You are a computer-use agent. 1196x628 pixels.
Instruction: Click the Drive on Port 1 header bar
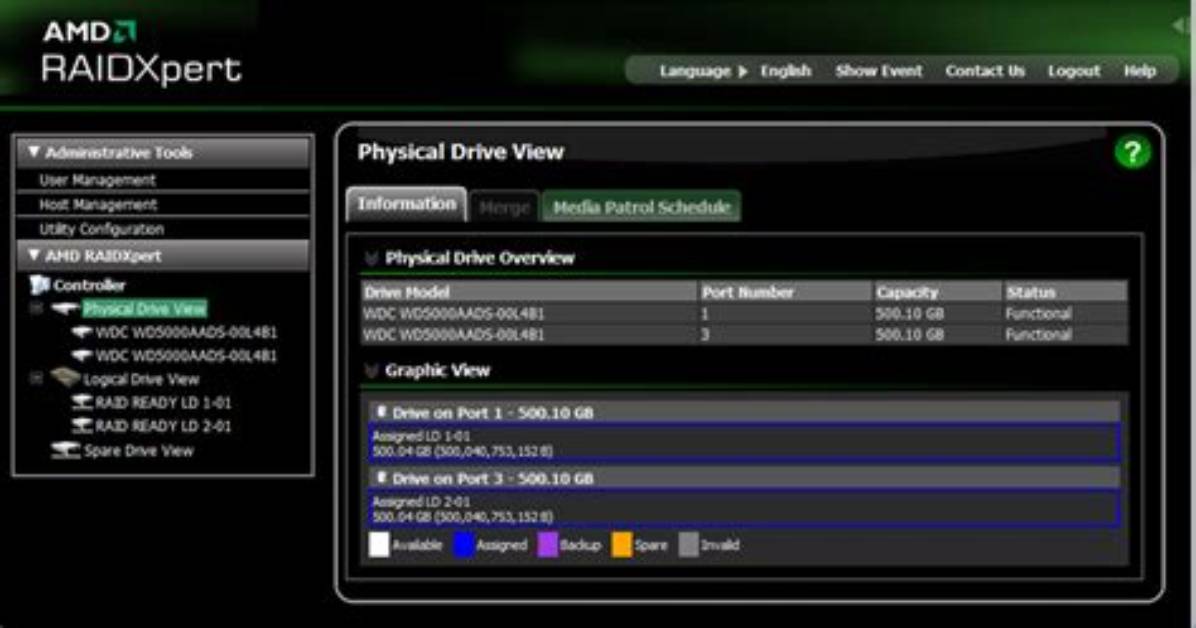click(744, 412)
